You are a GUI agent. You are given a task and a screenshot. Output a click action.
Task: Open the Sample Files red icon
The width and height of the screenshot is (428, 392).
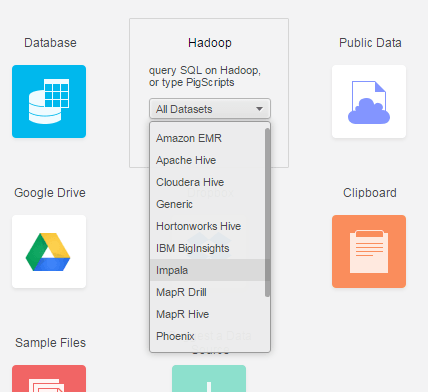click(49, 378)
